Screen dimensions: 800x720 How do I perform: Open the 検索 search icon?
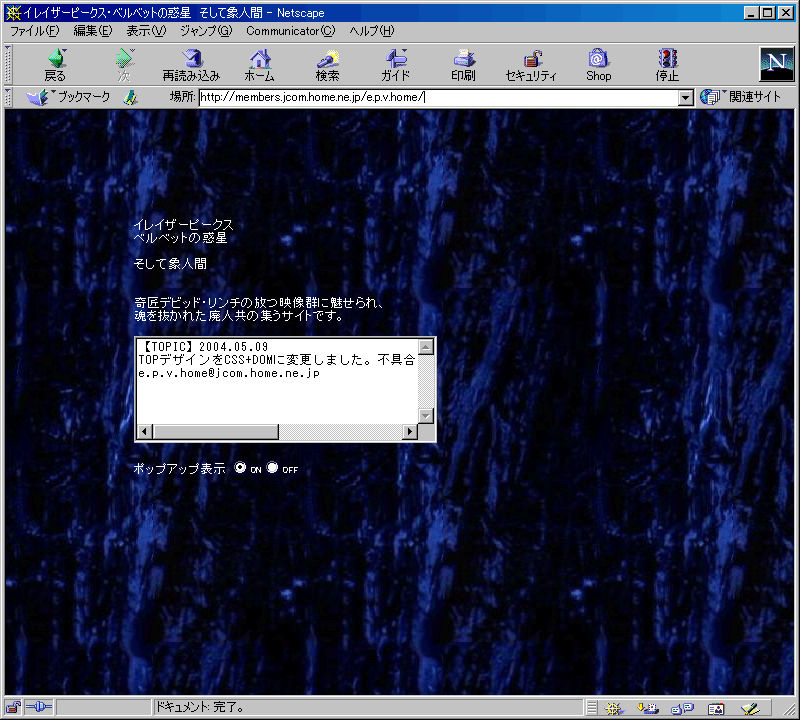click(327, 65)
